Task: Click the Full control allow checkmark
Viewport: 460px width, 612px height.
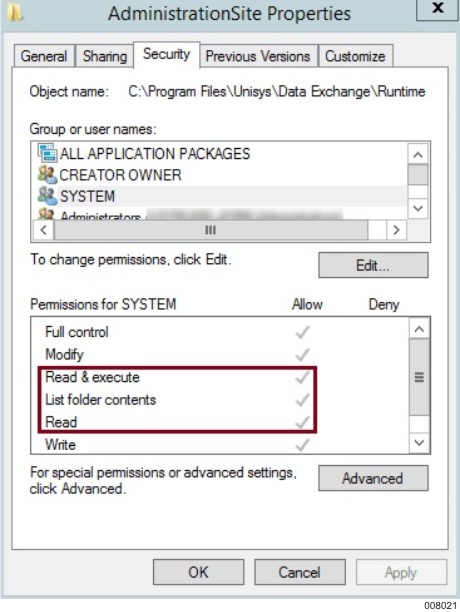Action: point(302,332)
